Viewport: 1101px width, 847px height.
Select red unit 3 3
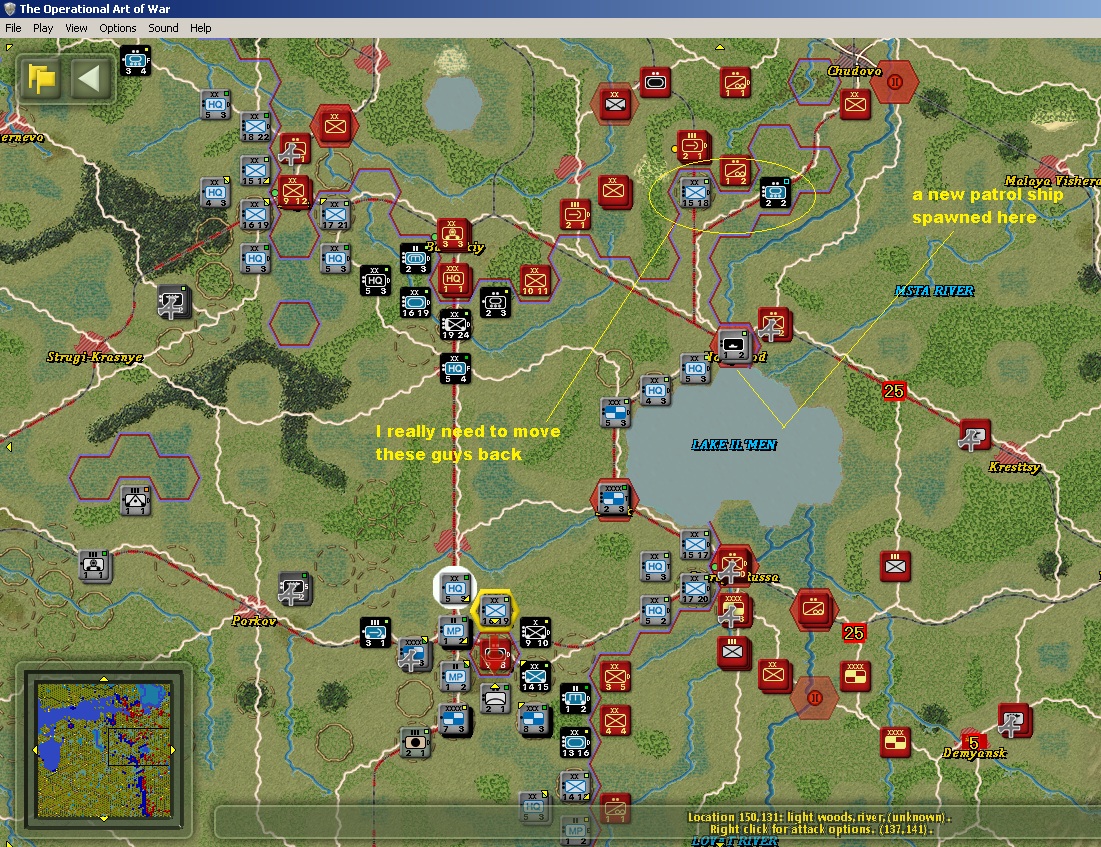[x=452, y=235]
